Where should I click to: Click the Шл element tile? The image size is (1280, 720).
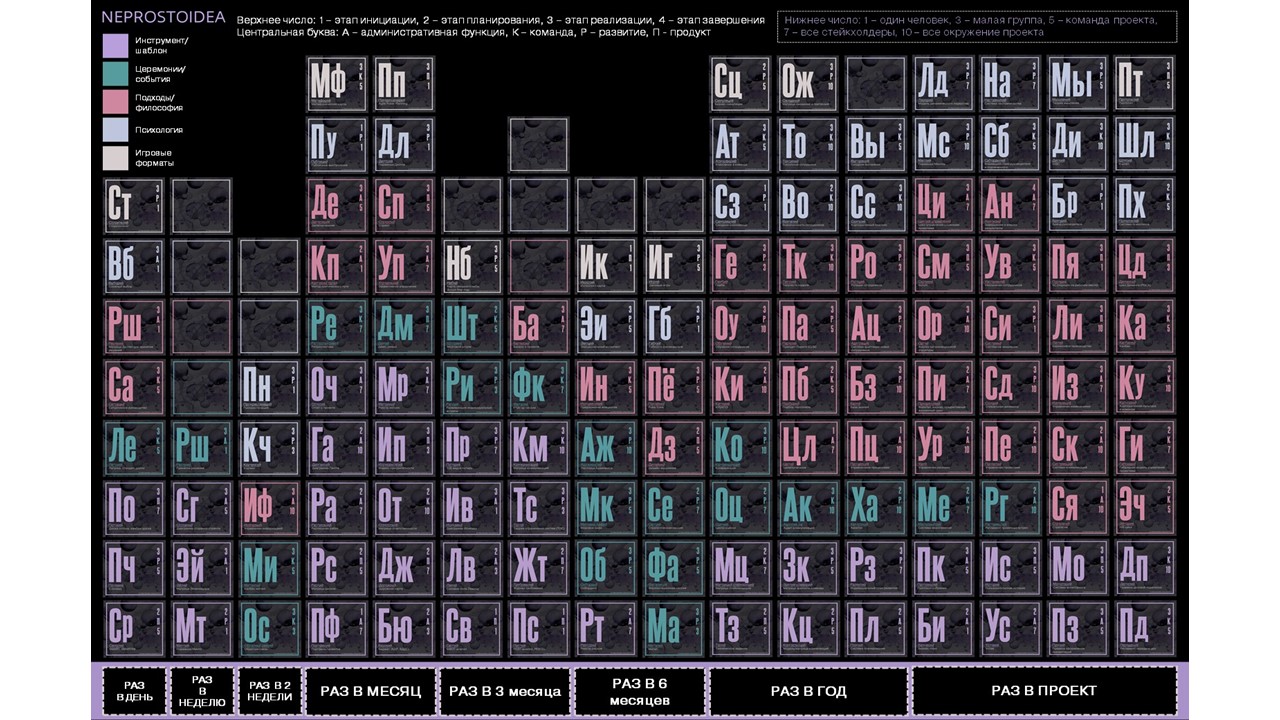(1144, 144)
